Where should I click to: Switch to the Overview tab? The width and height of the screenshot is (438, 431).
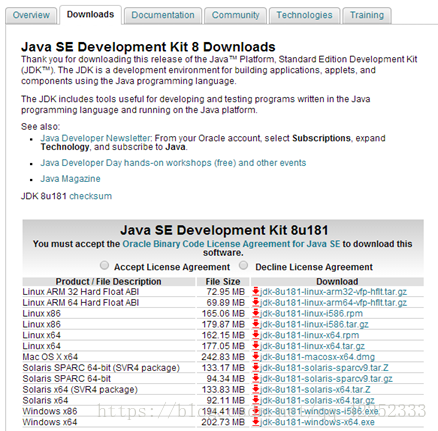tap(31, 15)
